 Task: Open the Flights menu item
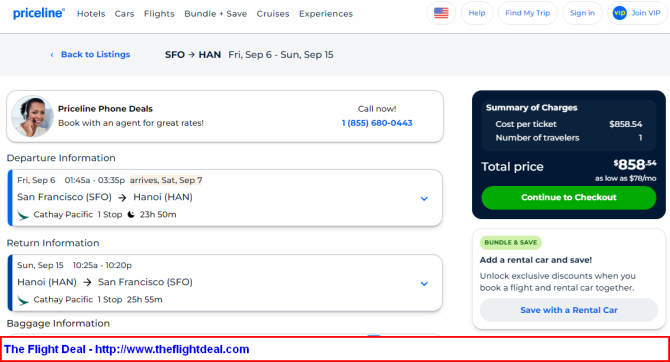pos(159,14)
